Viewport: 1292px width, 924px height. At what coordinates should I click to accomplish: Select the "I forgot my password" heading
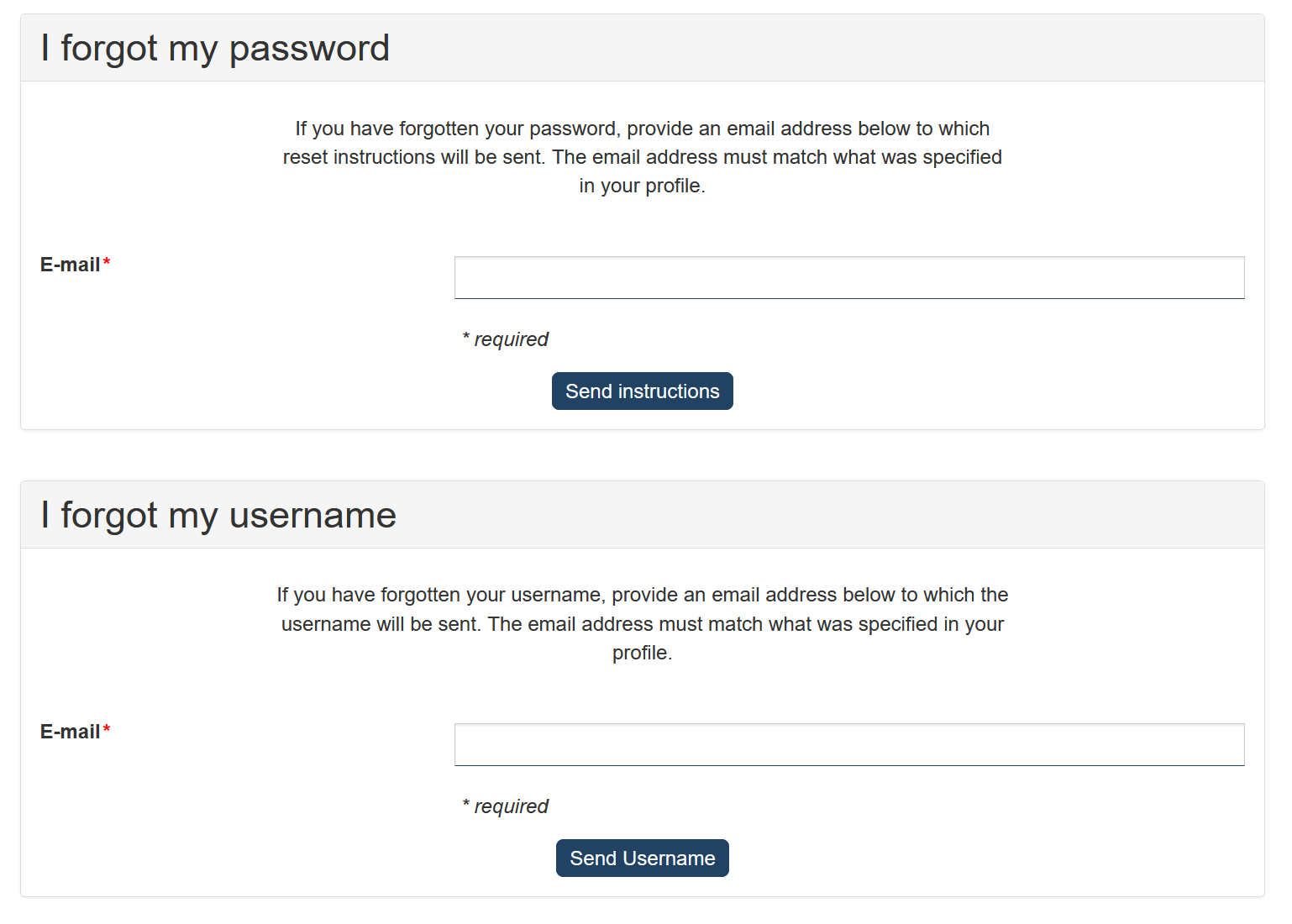[215, 49]
